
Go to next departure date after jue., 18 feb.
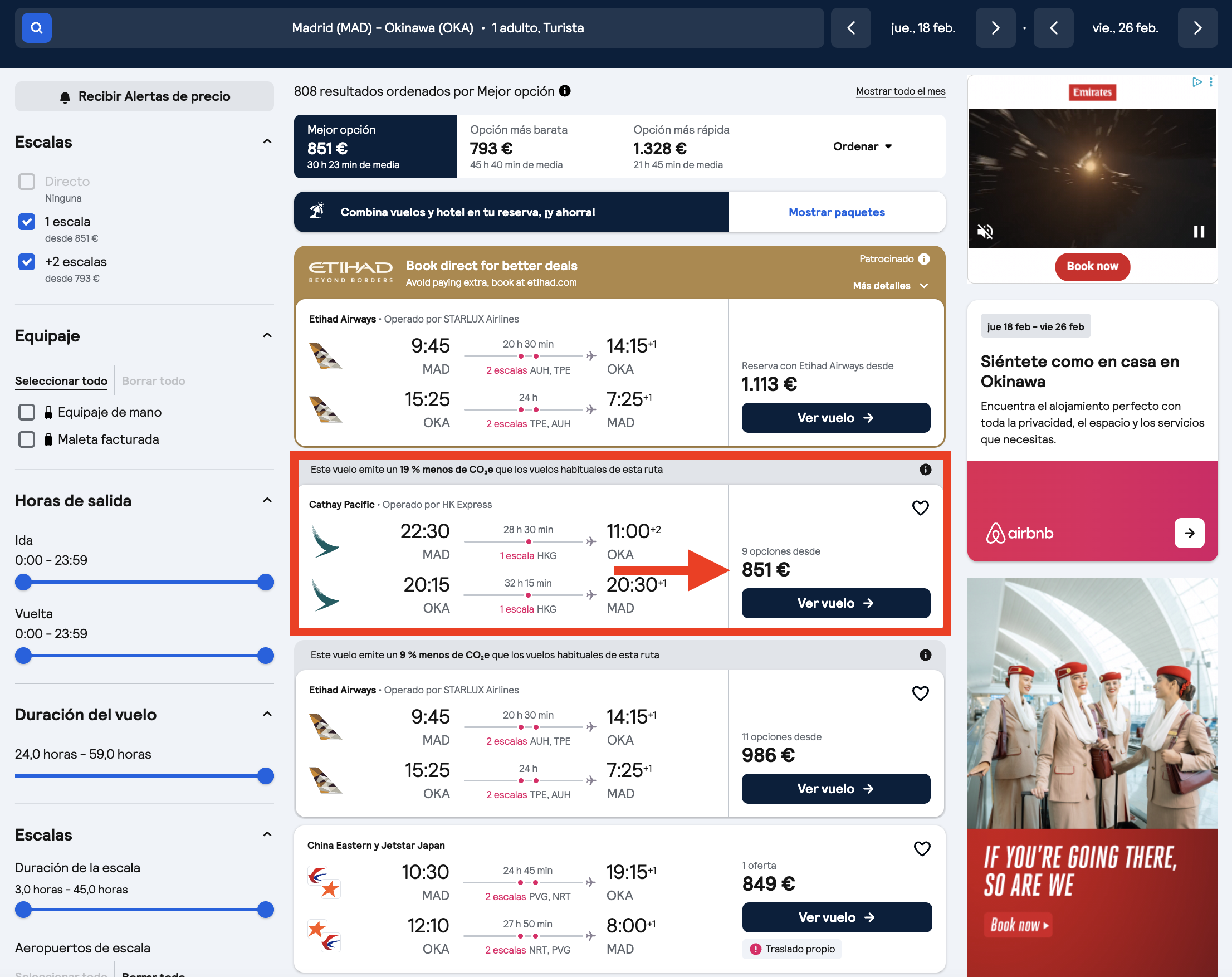[x=995, y=27]
